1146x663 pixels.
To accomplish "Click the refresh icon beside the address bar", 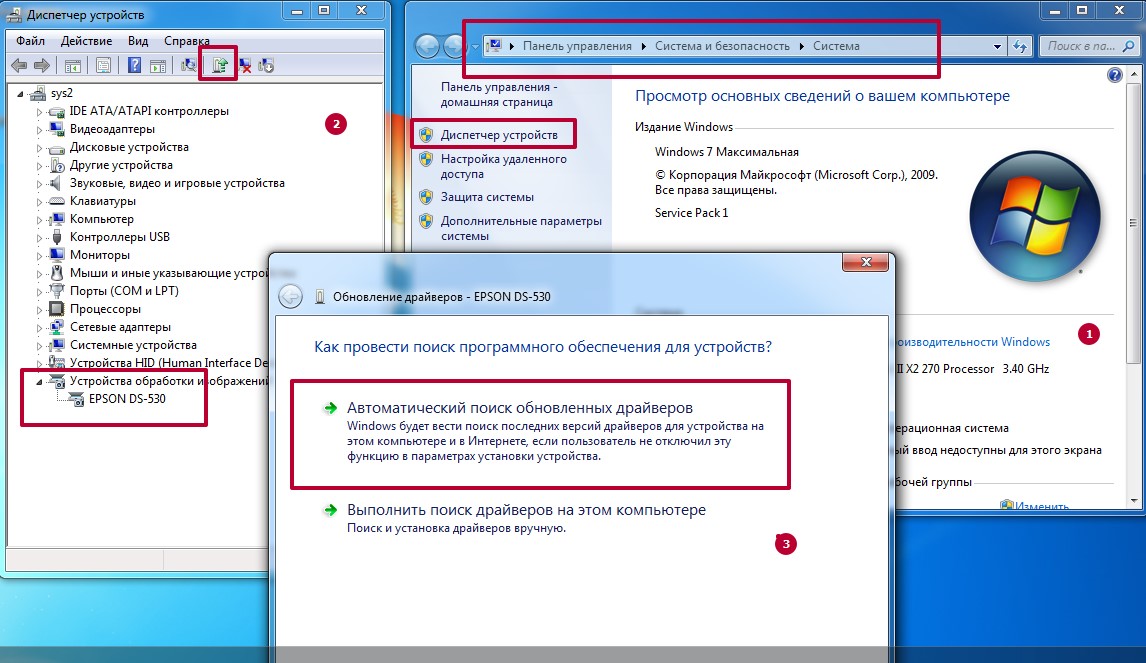I will pos(1020,46).
